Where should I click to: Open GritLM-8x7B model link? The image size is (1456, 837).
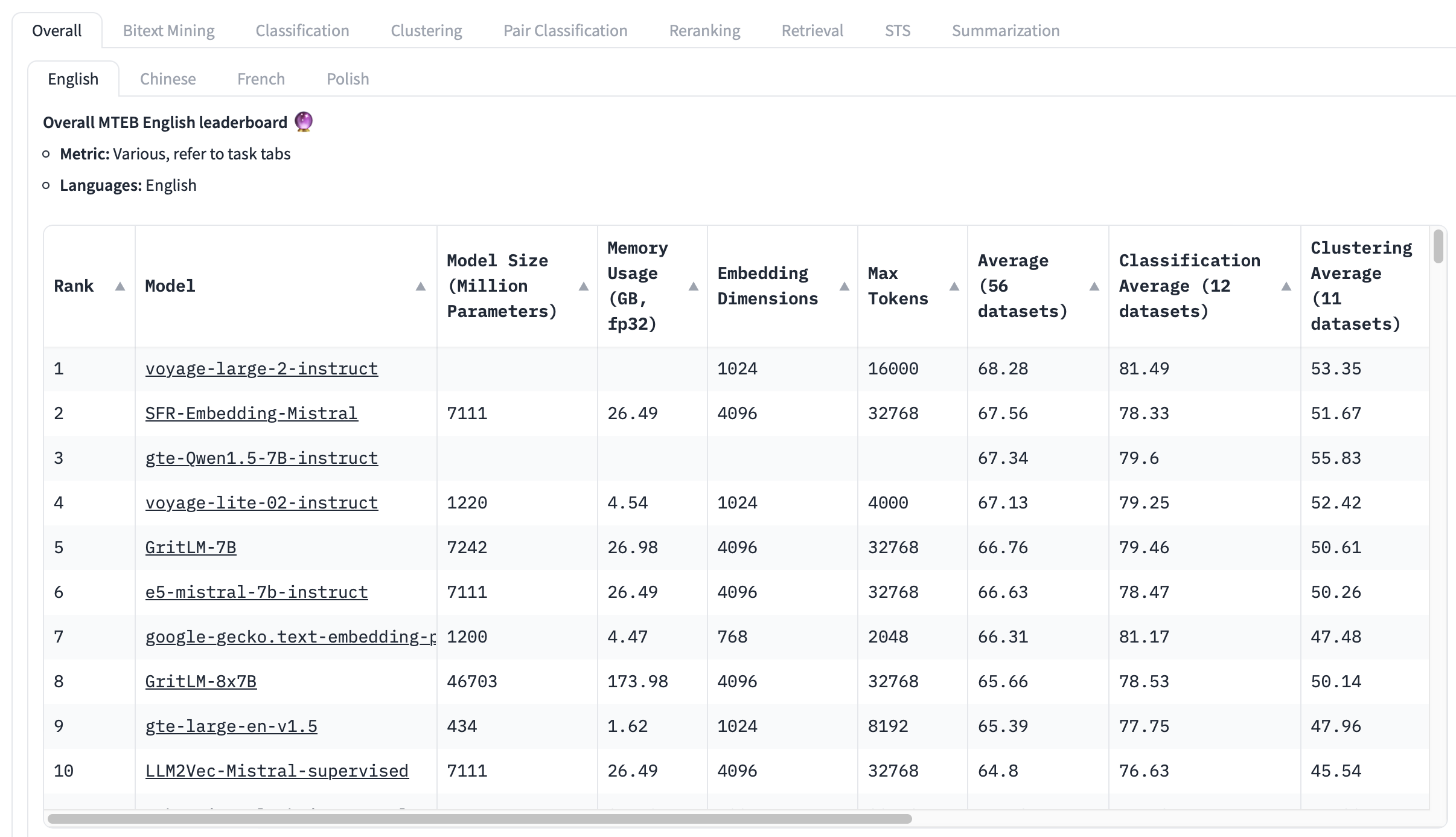[x=200, y=682]
